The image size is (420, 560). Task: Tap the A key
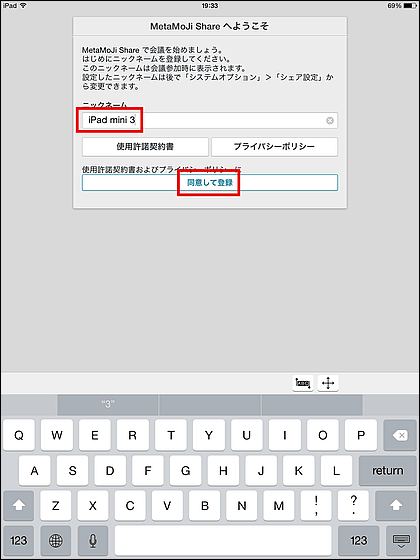click(35, 470)
